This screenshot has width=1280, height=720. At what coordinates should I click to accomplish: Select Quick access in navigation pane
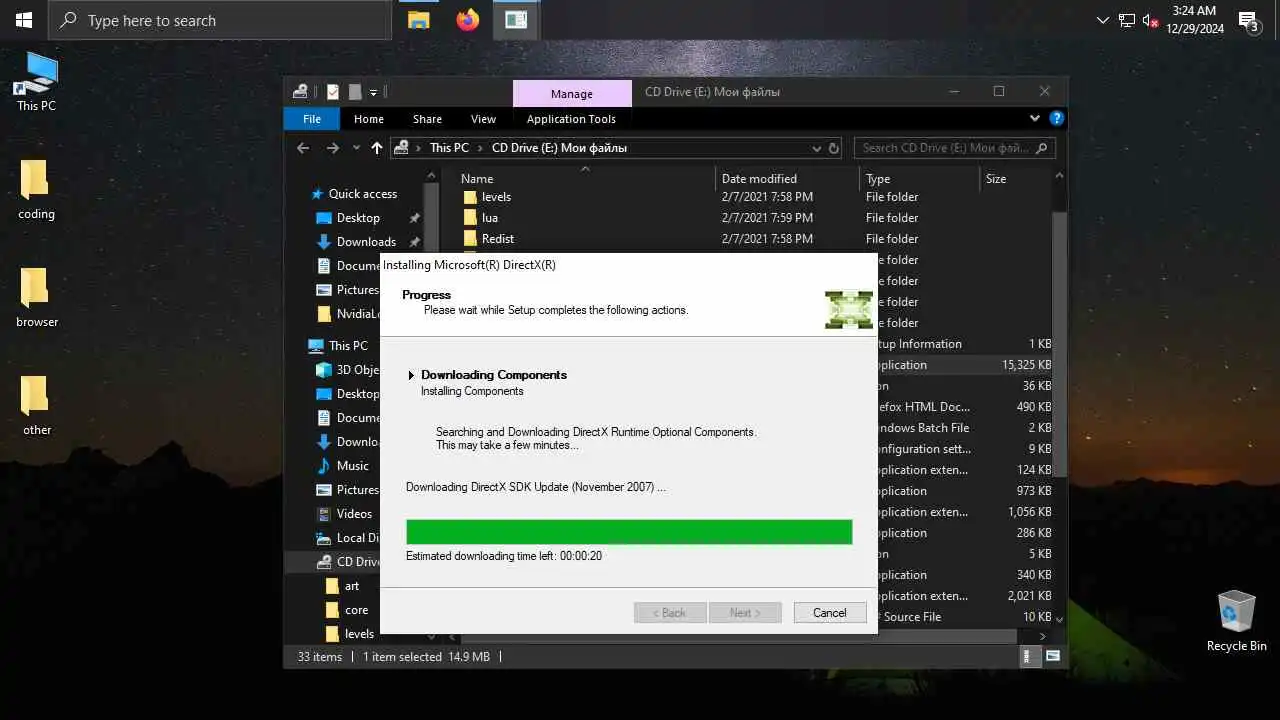[362, 194]
